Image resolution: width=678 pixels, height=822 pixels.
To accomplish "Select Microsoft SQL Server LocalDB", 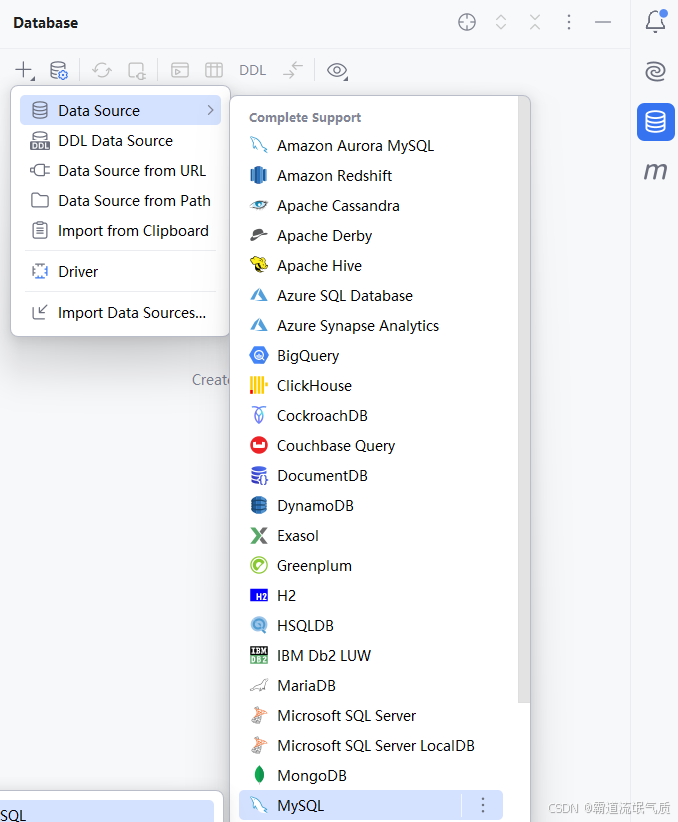I will pos(371,745).
